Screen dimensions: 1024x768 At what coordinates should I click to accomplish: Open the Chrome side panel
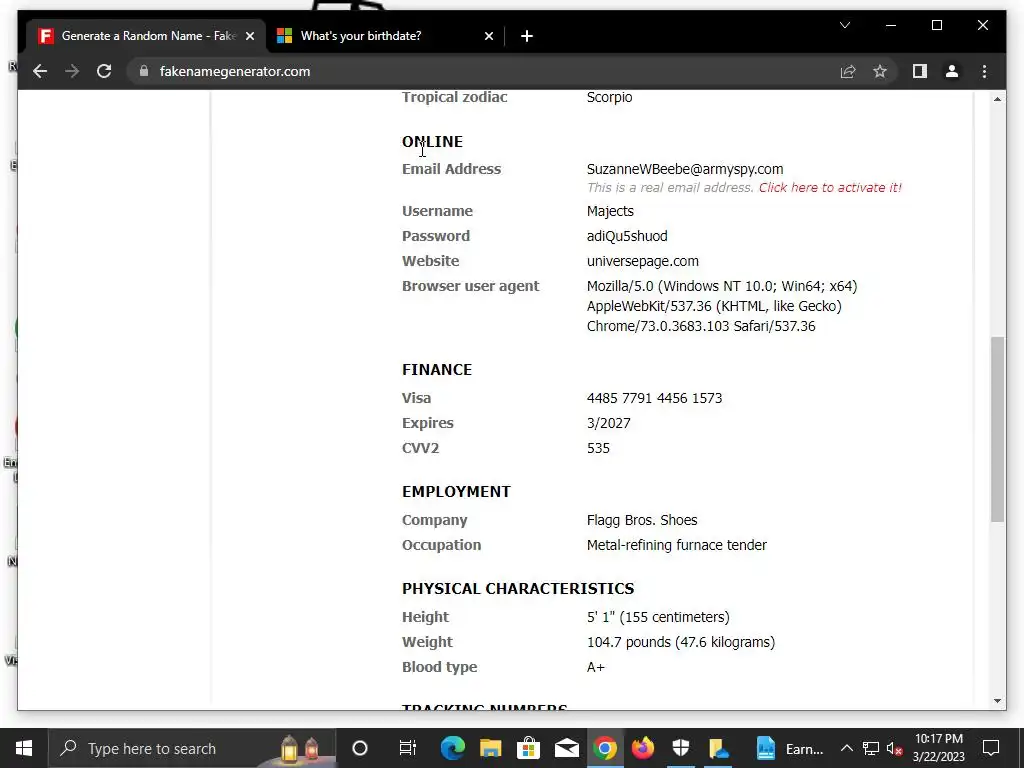click(920, 71)
